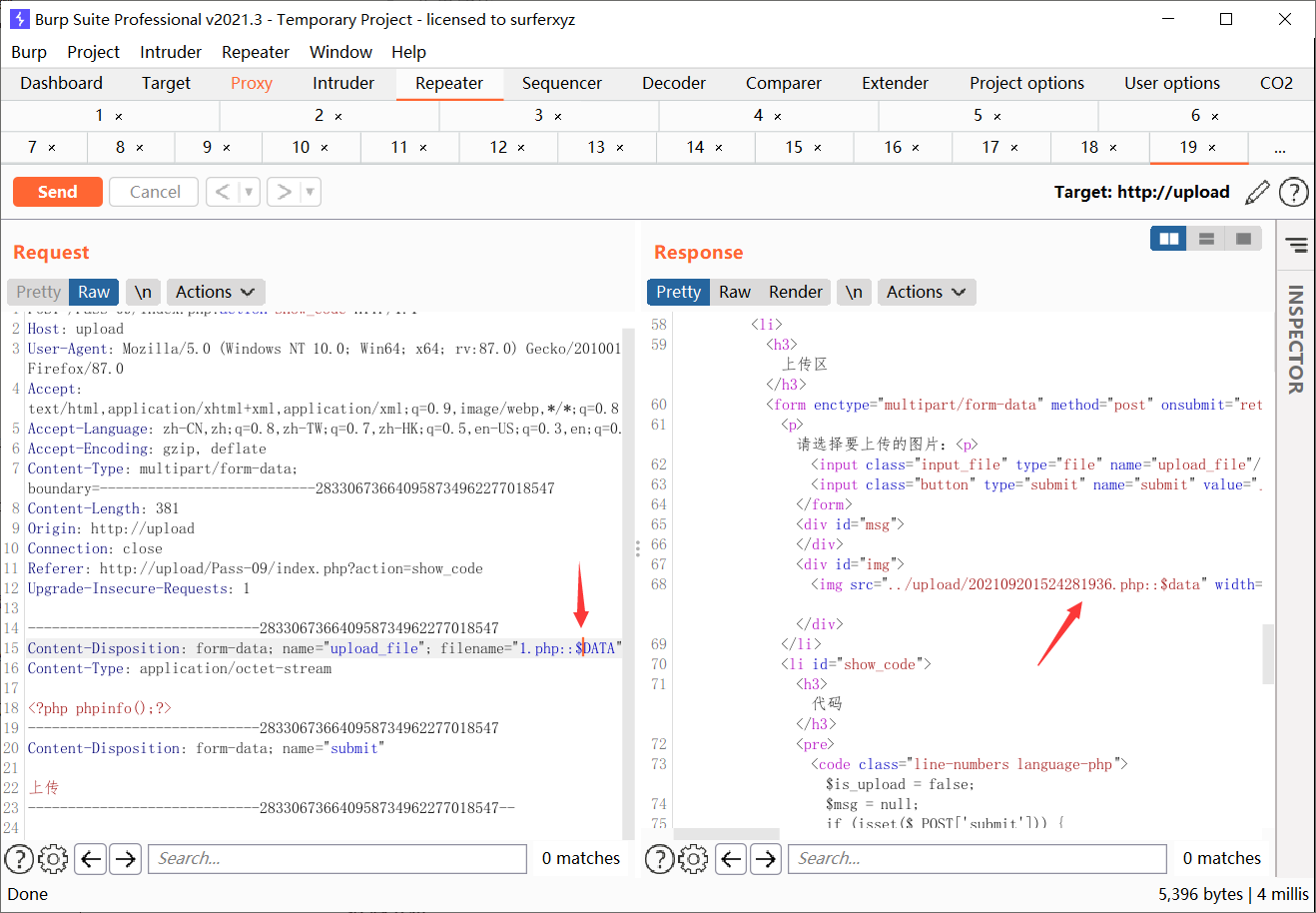Viewport: 1316px width, 913px height.
Task: Click "<?php phpinfo();?>" payload line
Action: click(x=100, y=708)
